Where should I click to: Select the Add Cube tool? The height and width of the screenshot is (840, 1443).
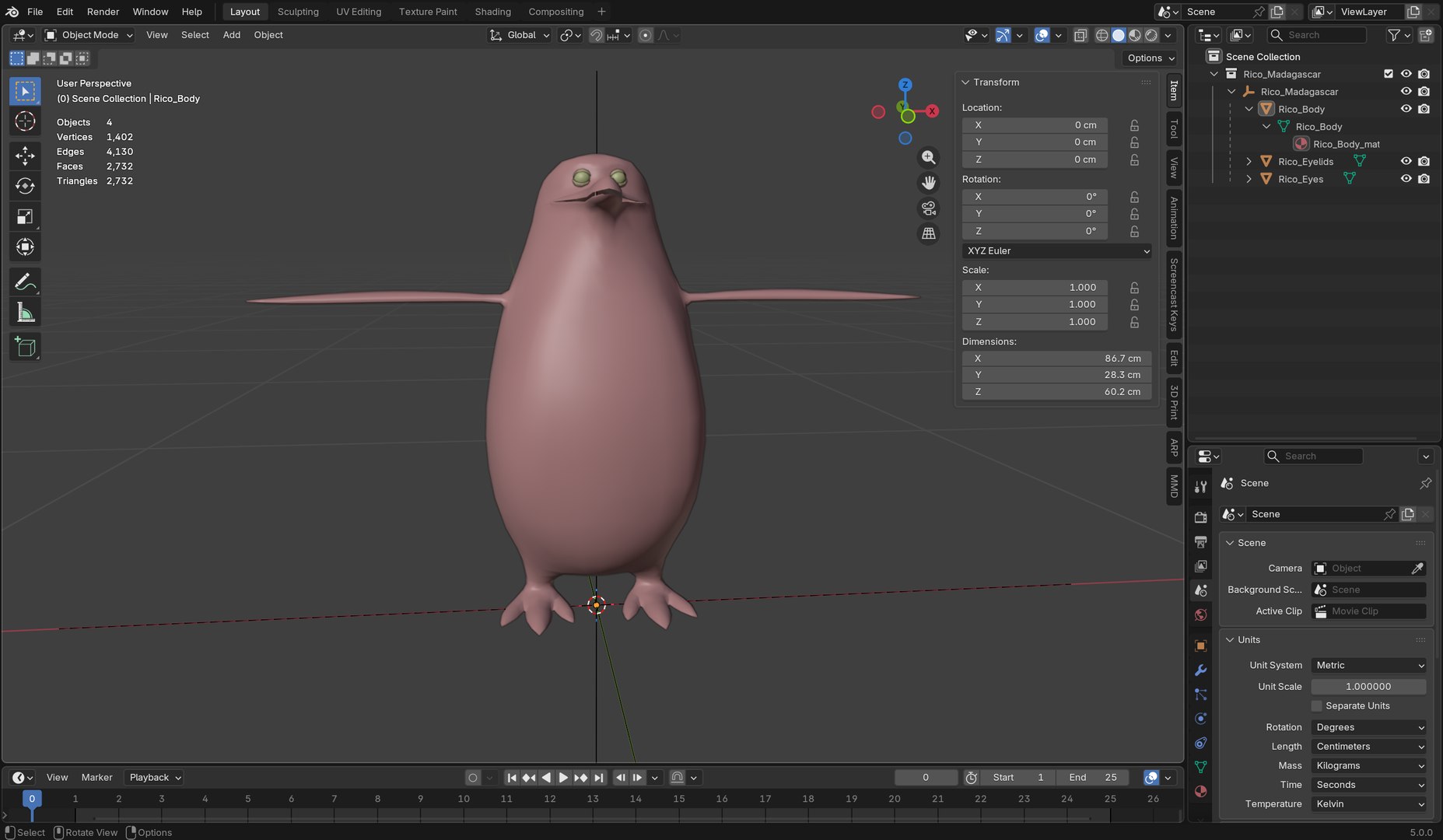click(25, 347)
